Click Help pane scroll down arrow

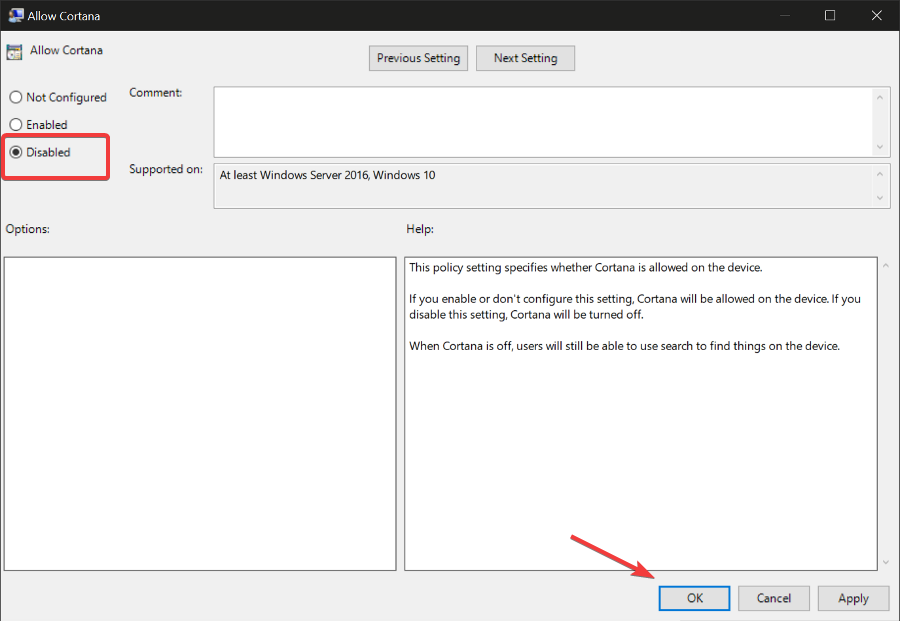tap(886, 562)
